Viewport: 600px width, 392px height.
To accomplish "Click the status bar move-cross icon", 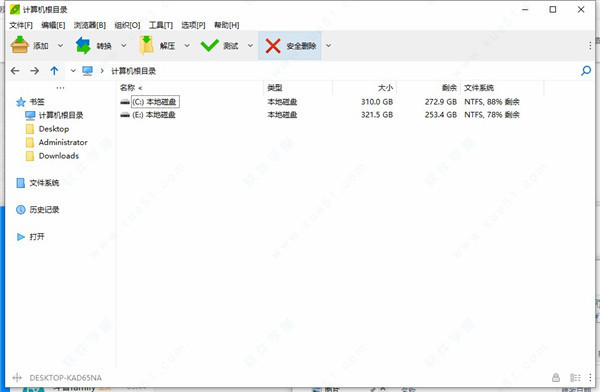I will point(17,378).
